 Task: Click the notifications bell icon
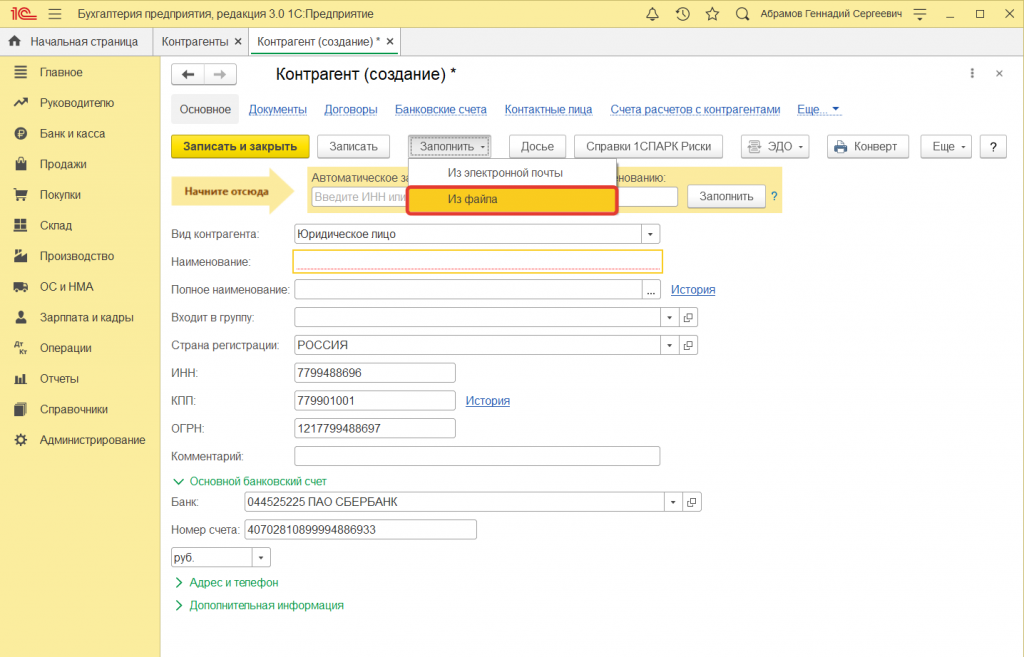coord(652,14)
